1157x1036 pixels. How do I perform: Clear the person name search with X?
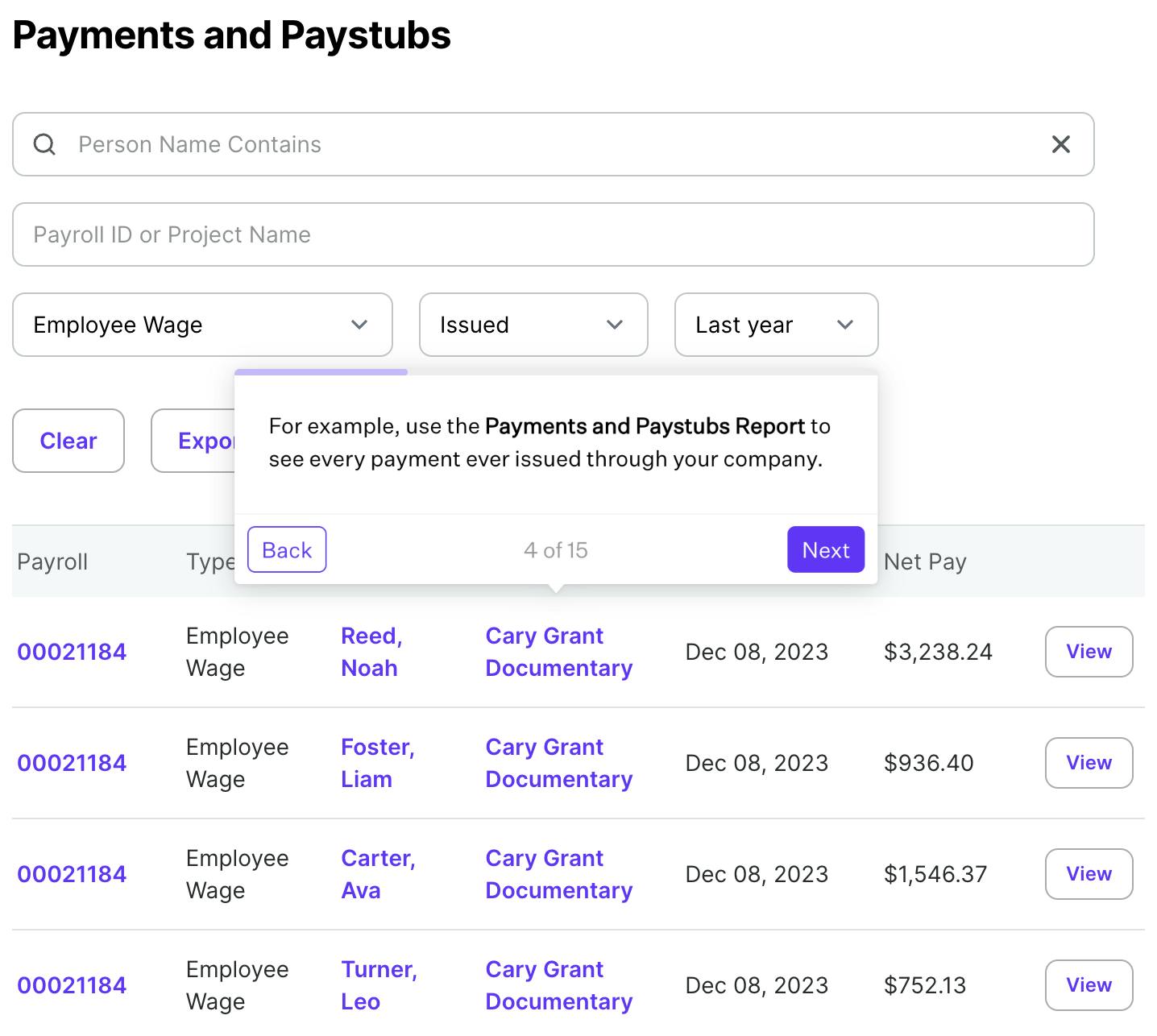[1060, 144]
